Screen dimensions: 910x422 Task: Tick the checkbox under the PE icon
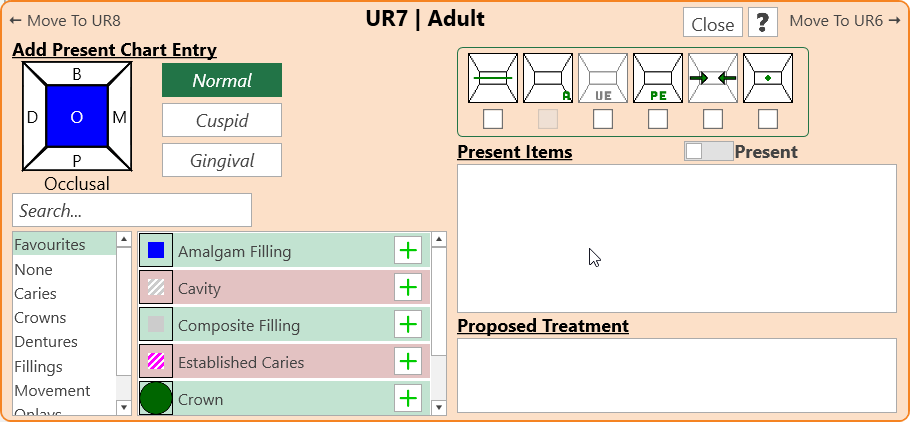click(658, 120)
